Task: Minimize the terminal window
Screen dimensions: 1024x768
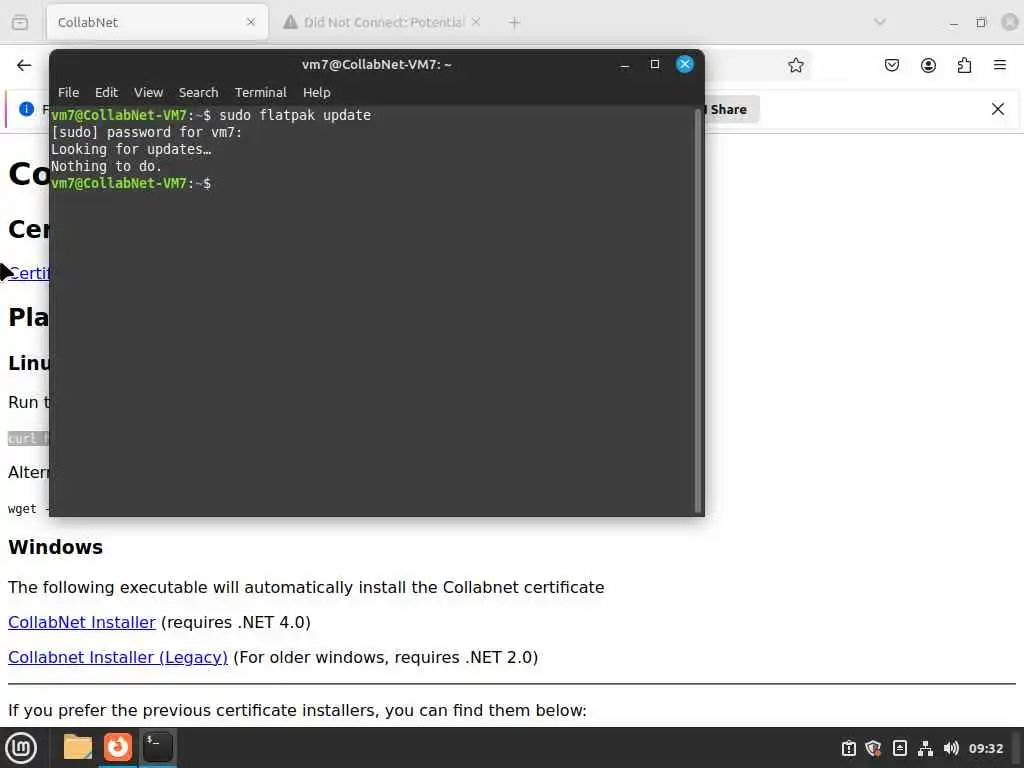Action: tap(624, 65)
